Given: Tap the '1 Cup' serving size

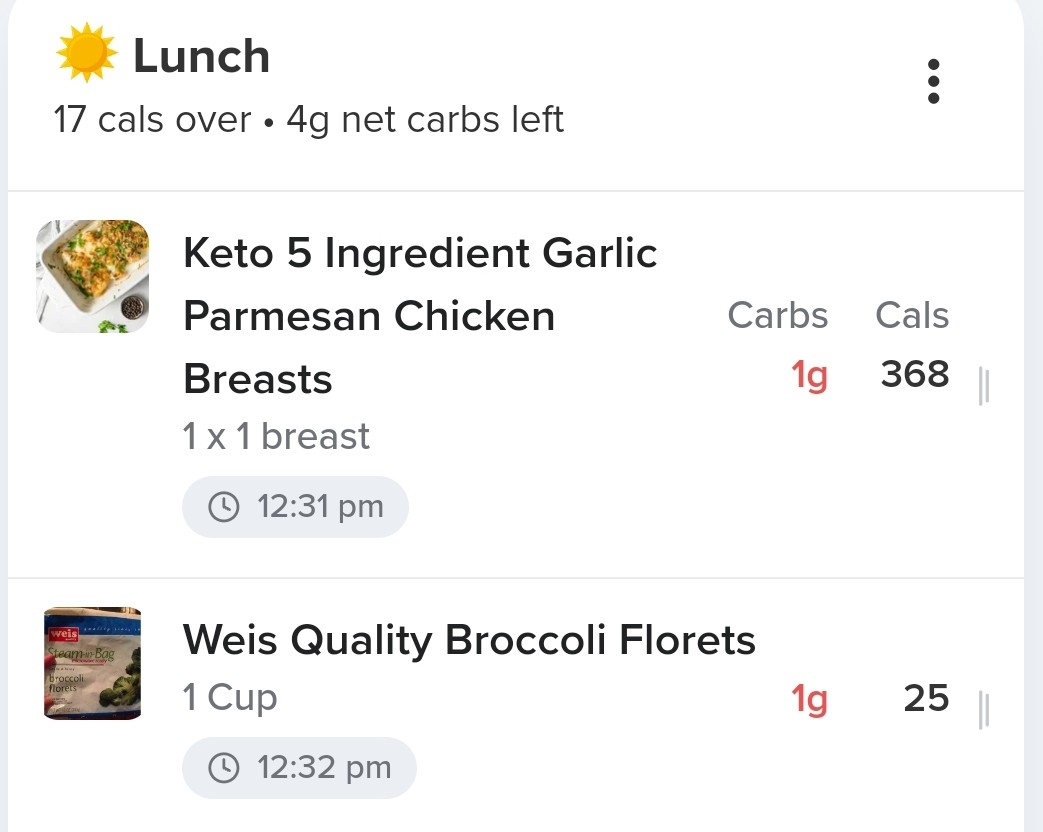Looking at the screenshot, I should pos(230,698).
